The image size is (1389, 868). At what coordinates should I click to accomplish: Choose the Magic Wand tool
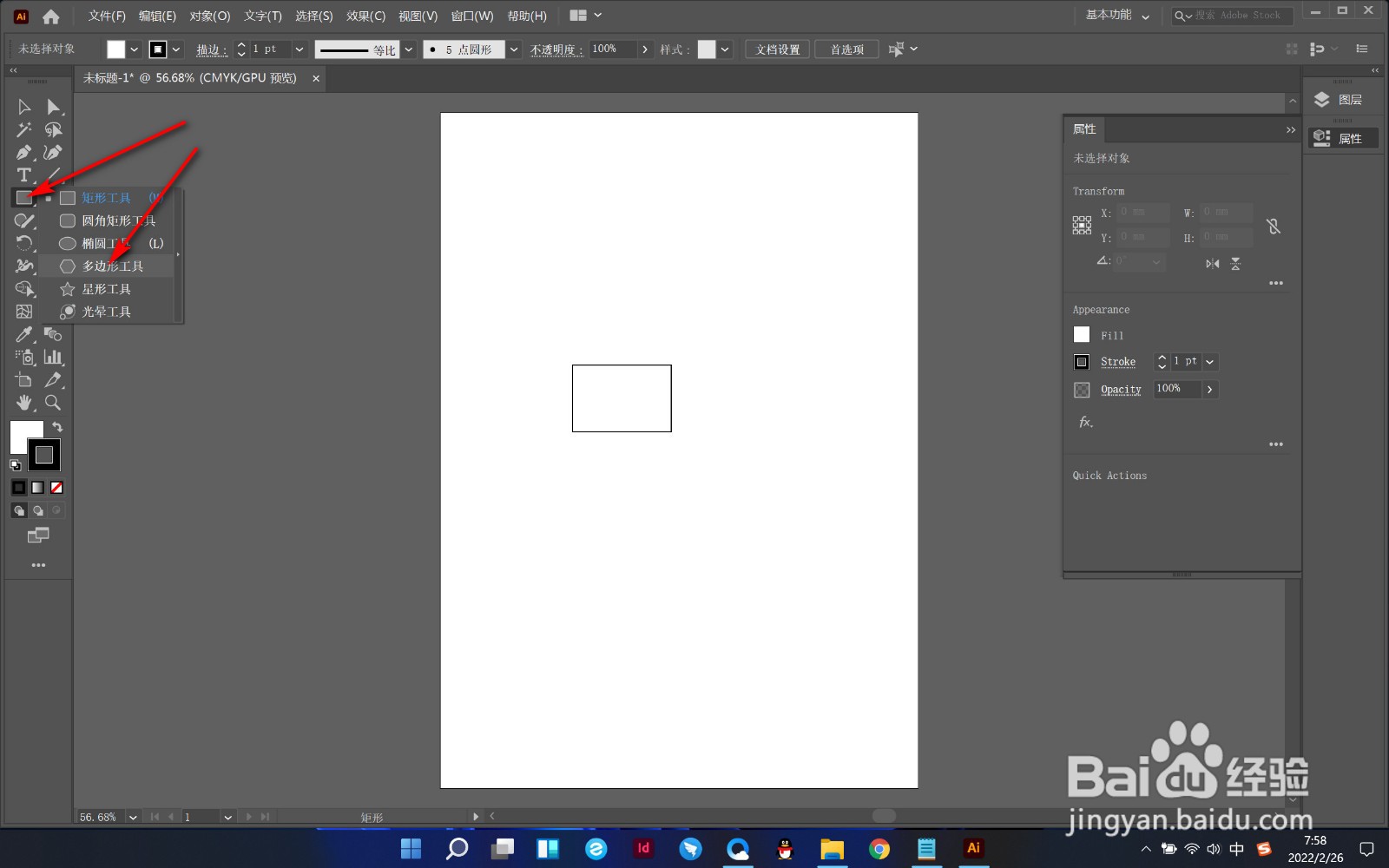tap(24, 130)
